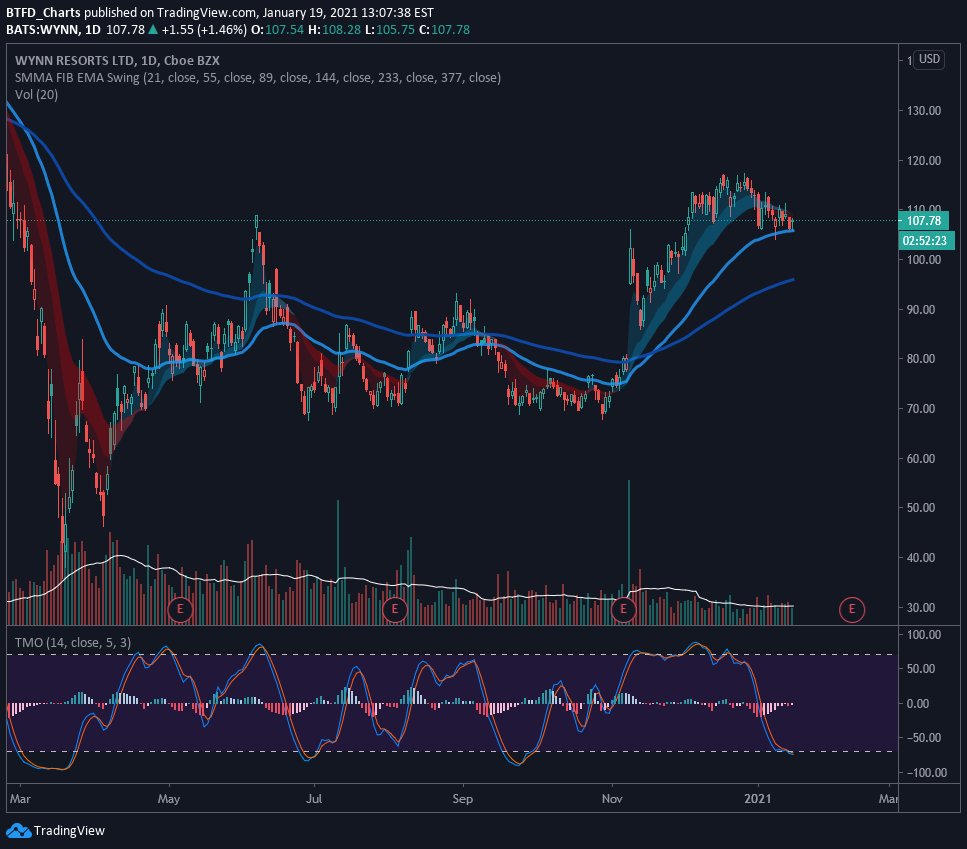This screenshot has height=849, width=967.
Task: Click the BATS:WYNN, 1D symbol text
Action: (53, 30)
